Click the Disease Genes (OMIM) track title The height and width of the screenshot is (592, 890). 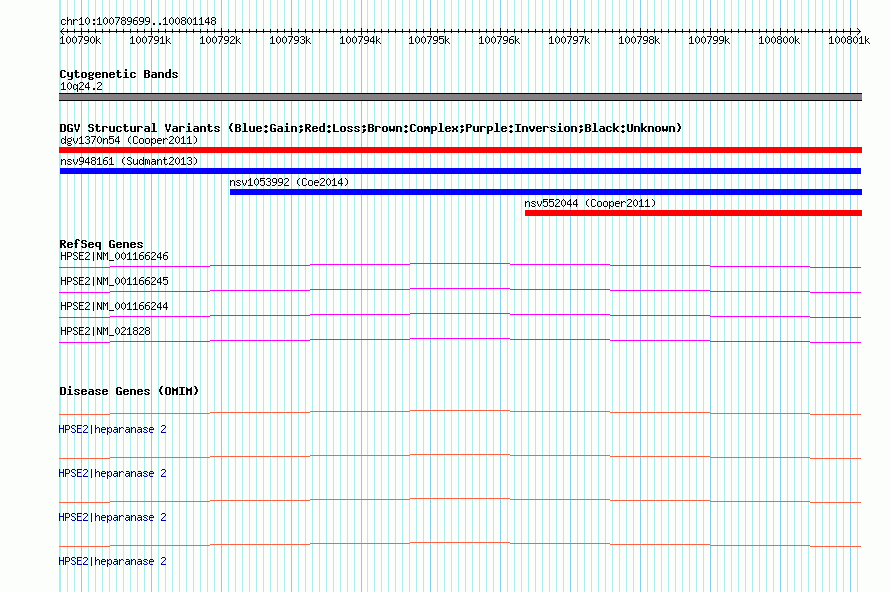pos(129,391)
